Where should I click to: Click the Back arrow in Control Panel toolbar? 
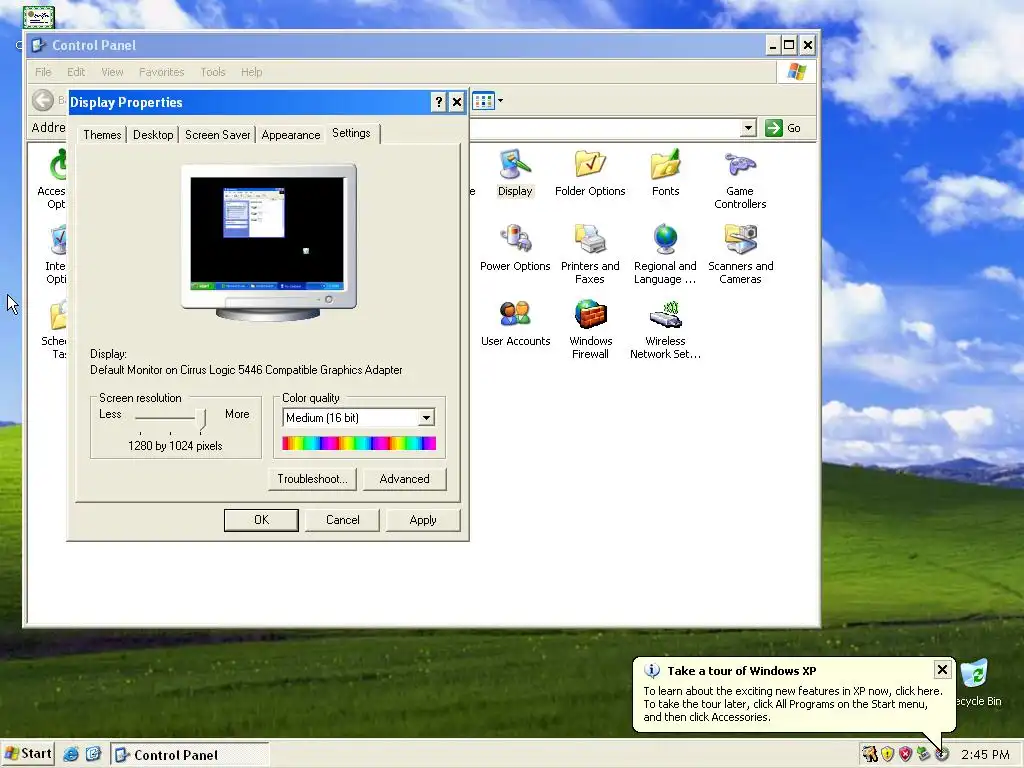tap(43, 100)
